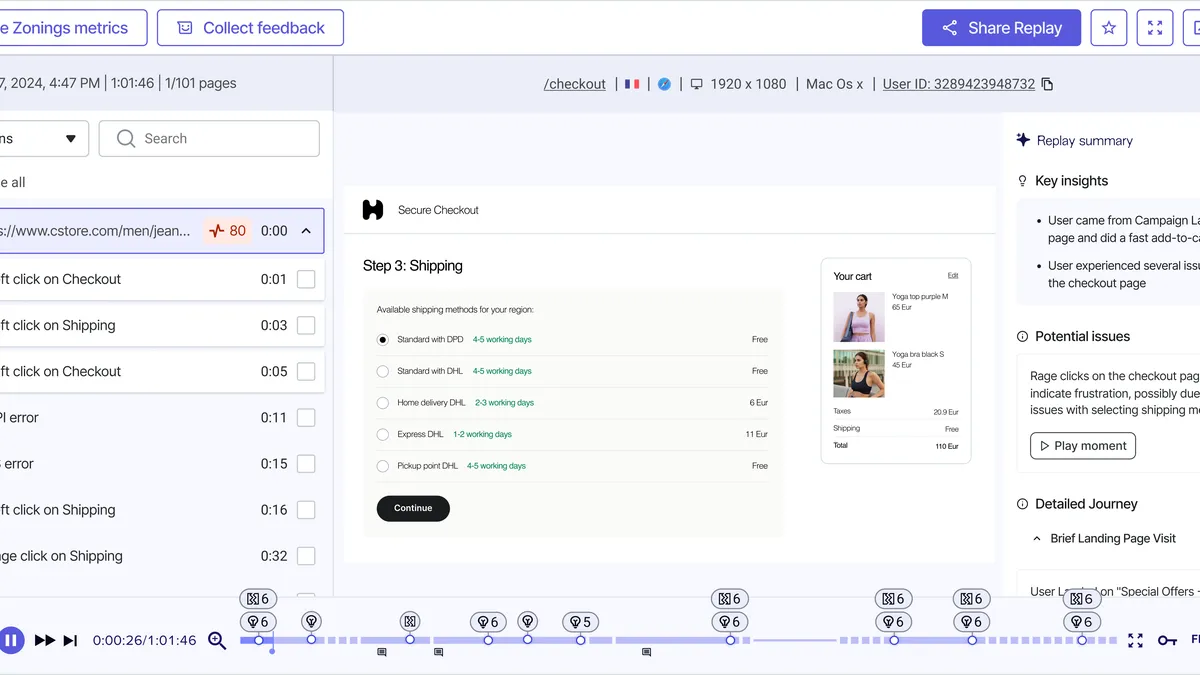
Task: Click the H store logo in Secure Checkout
Action: pos(373,210)
